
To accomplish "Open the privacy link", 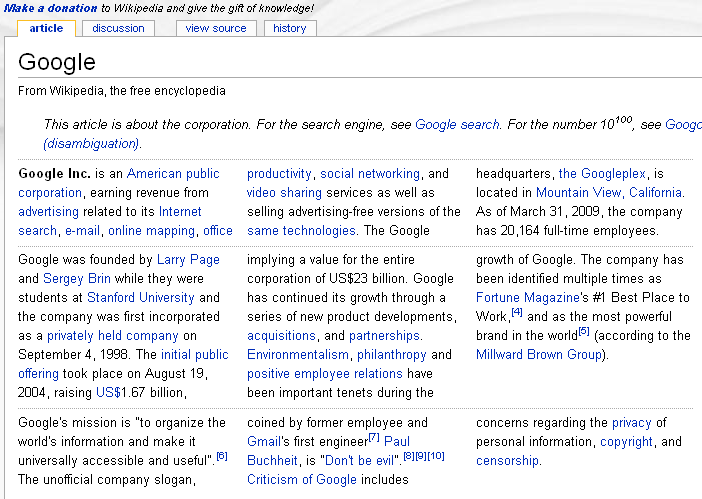I will click(632, 423).
